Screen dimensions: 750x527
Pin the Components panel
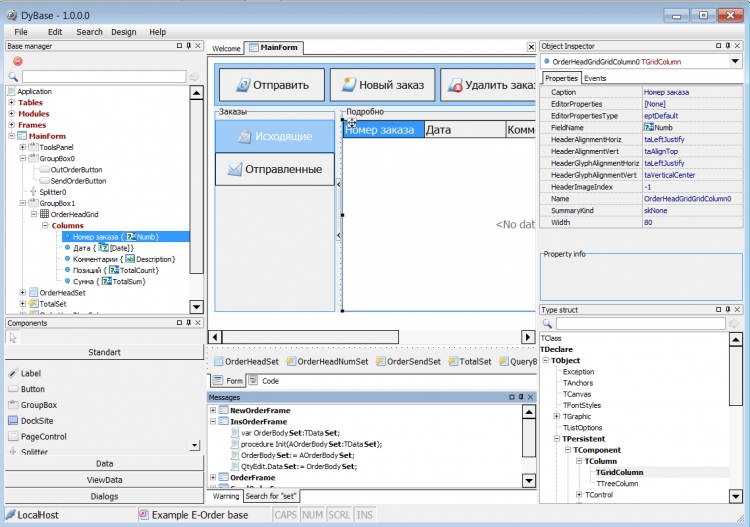[x=188, y=323]
